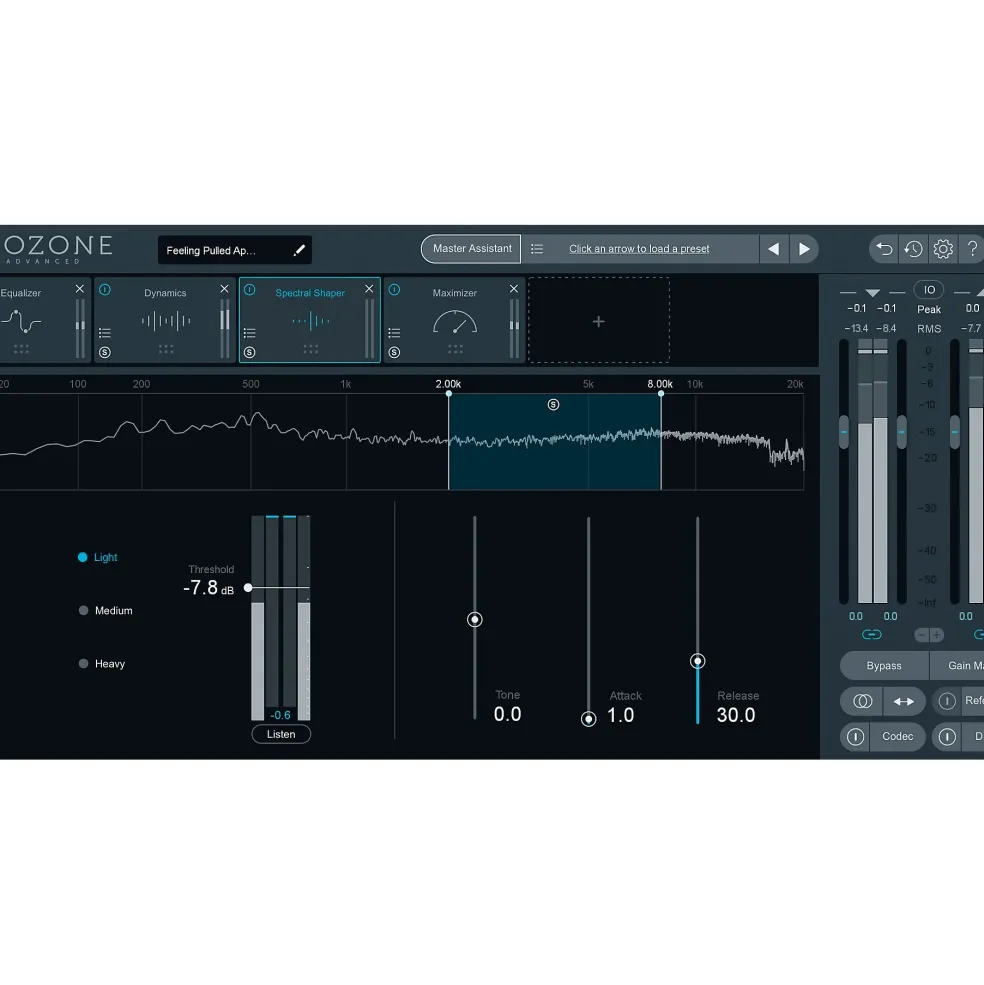This screenshot has height=985, width=984.
Task: Click the Tone slider handle
Action: click(x=475, y=619)
